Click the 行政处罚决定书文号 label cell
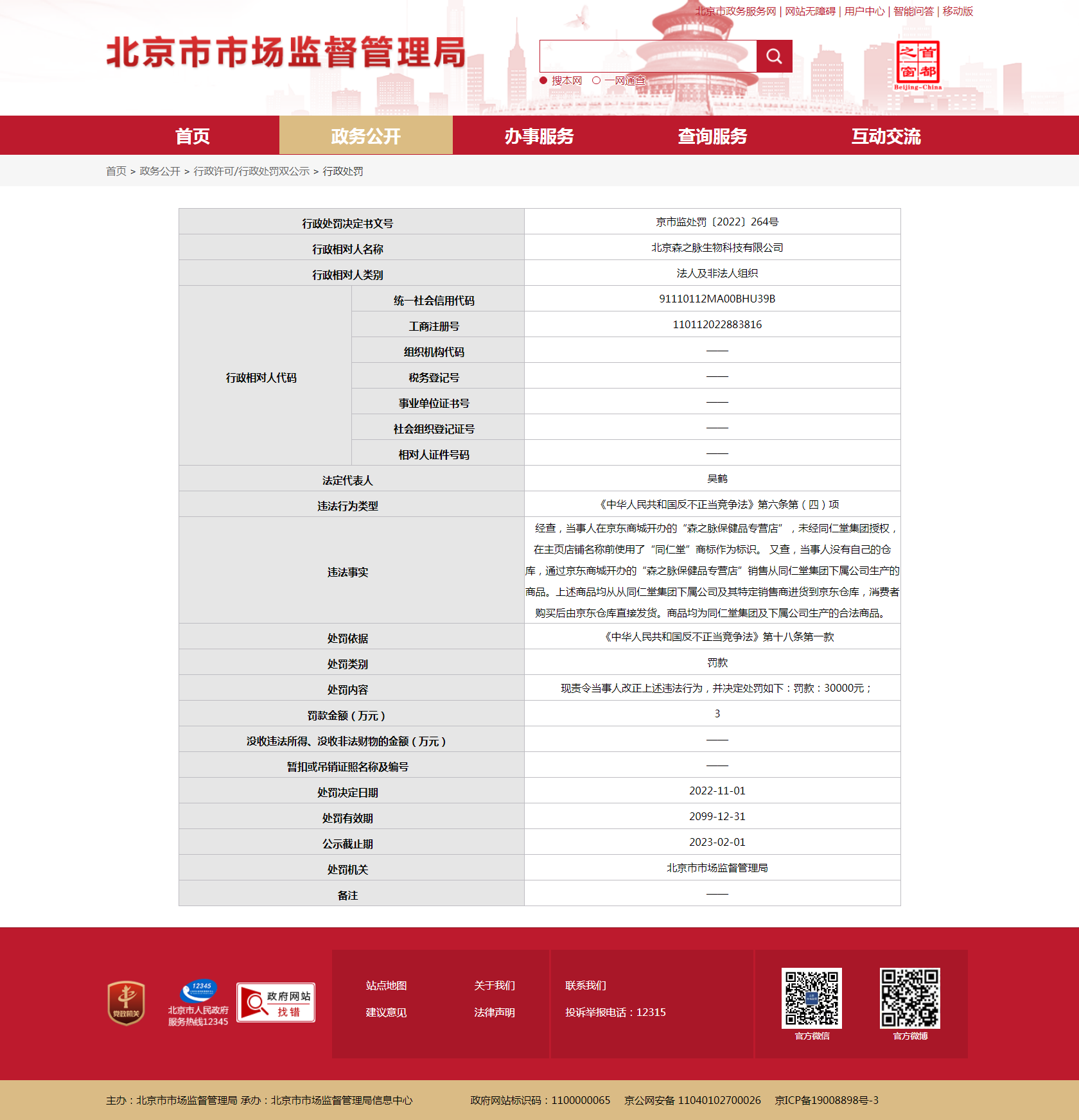 tap(351, 222)
